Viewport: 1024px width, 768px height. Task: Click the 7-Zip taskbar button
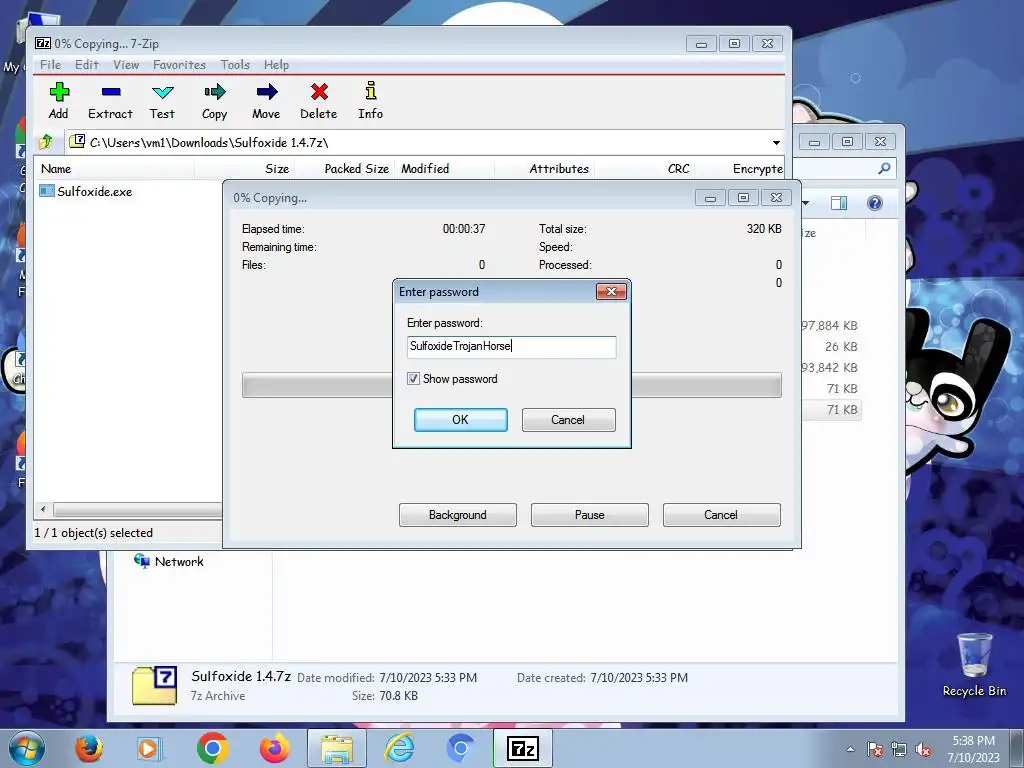pyautogui.click(x=522, y=748)
